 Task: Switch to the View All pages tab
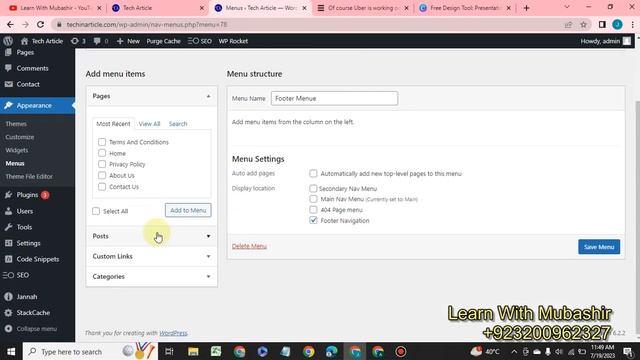coord(149,124)
